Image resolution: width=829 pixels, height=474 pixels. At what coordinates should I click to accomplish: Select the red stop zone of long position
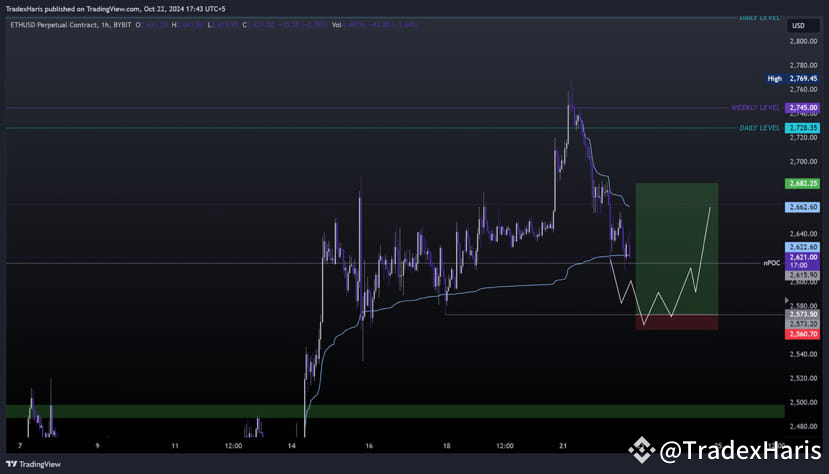(677, 322)
